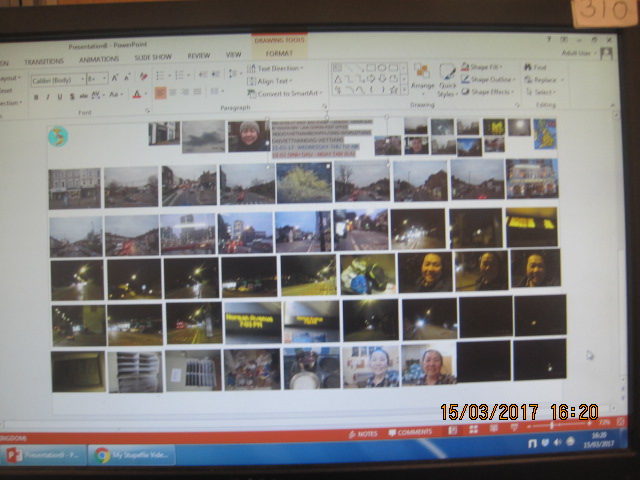The height and width of the screenshot is (480, 640).
Task: Toggle Center align for paragraph
Action: click(x=173, y=92)
